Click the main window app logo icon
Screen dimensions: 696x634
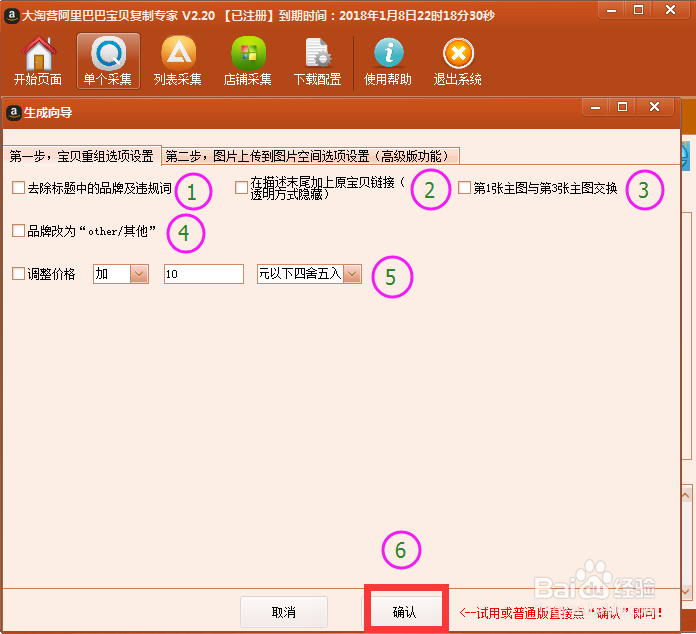[12, 16]
